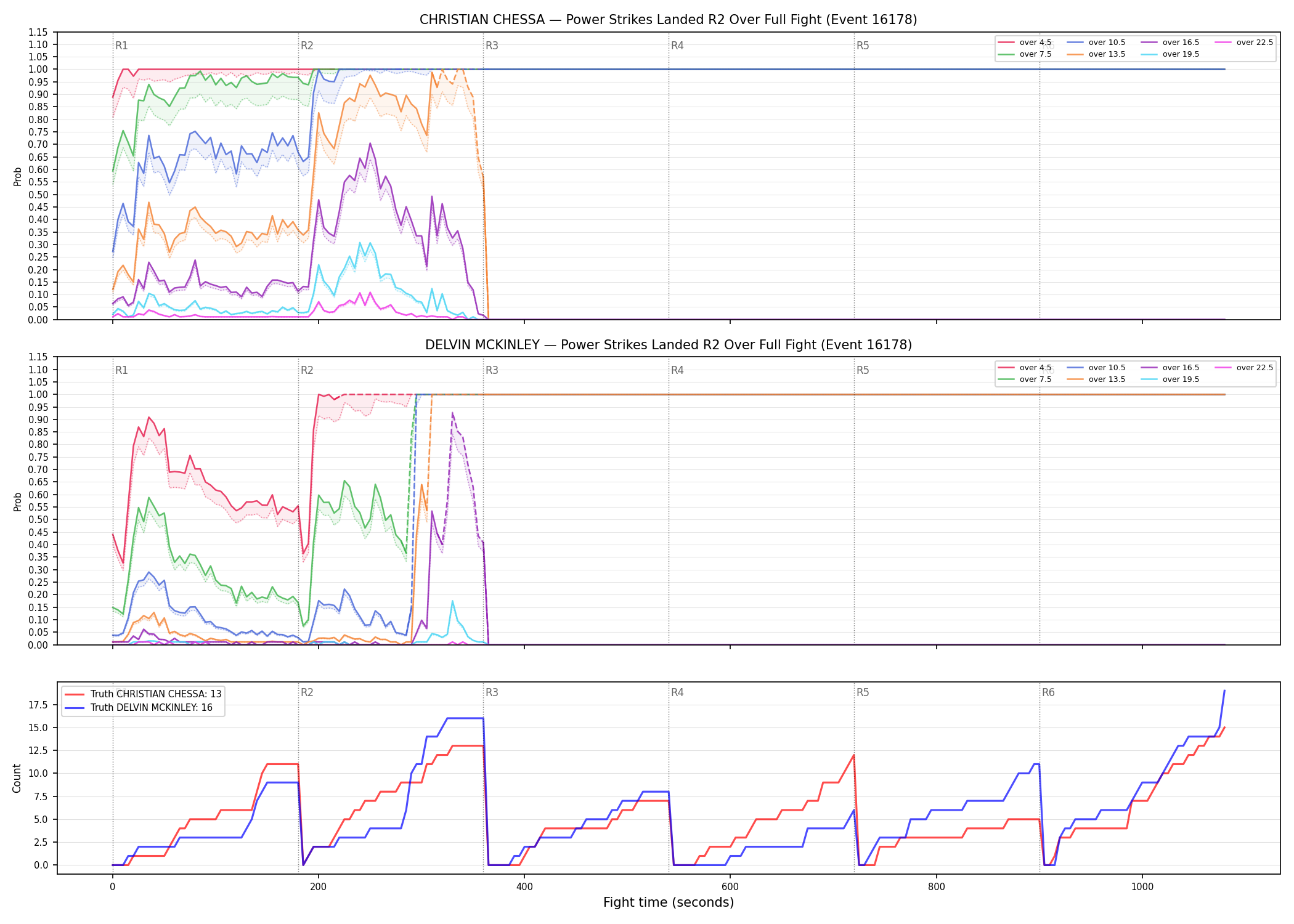
Task: Click the 'Prob' y-axis label of the Chessa chart
Action: point(17,176)
